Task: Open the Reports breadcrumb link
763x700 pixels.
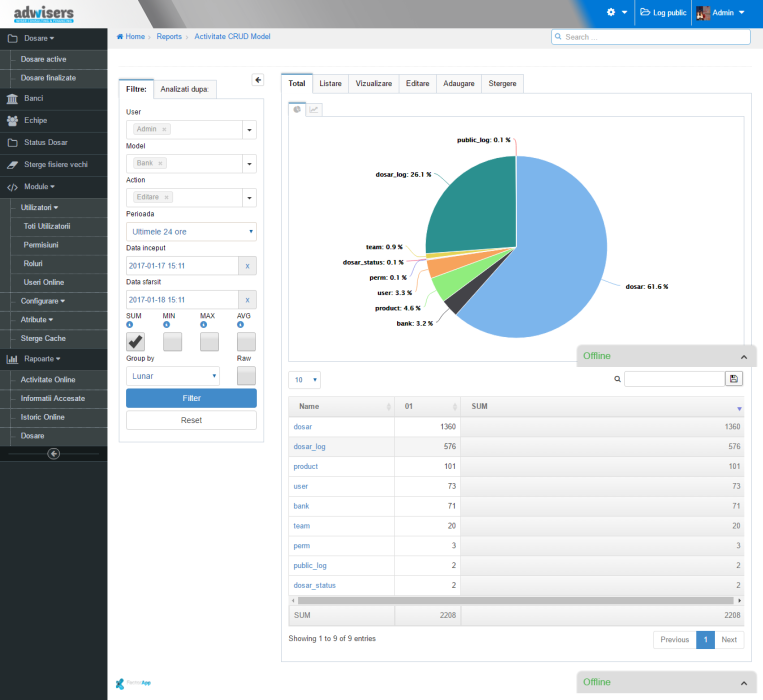Action: point(169,36)
